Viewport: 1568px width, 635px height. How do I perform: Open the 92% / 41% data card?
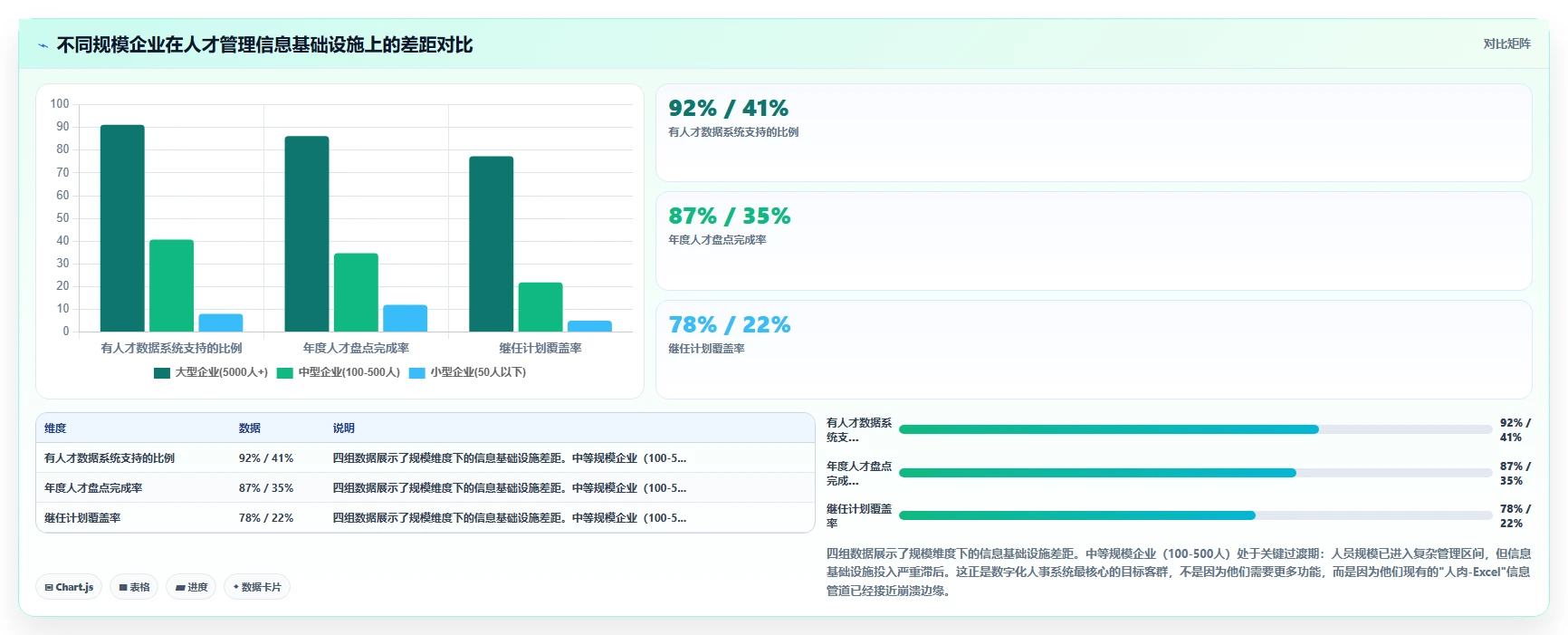[1094, 133]
